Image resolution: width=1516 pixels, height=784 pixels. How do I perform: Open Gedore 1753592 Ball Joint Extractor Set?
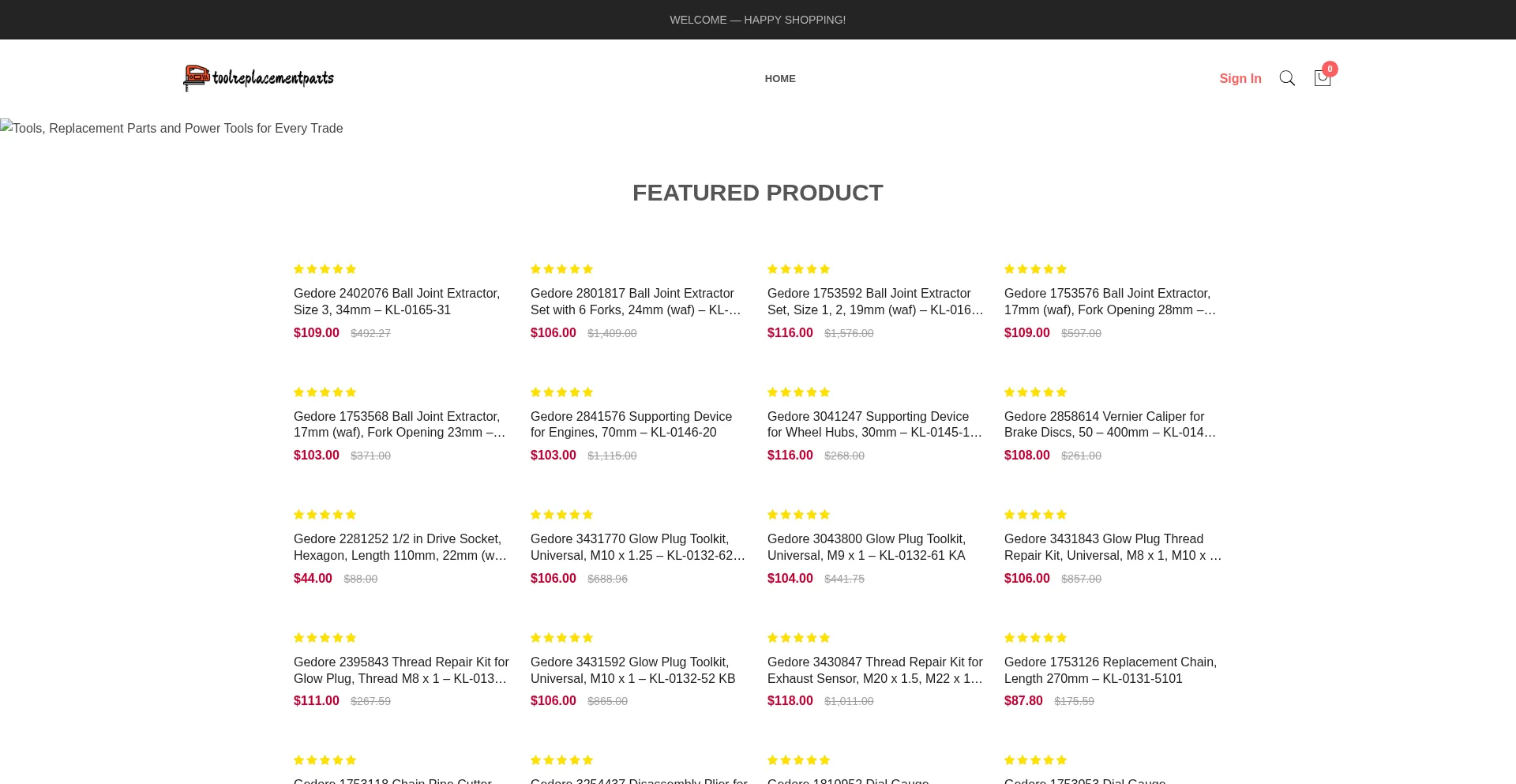(876, 302)
